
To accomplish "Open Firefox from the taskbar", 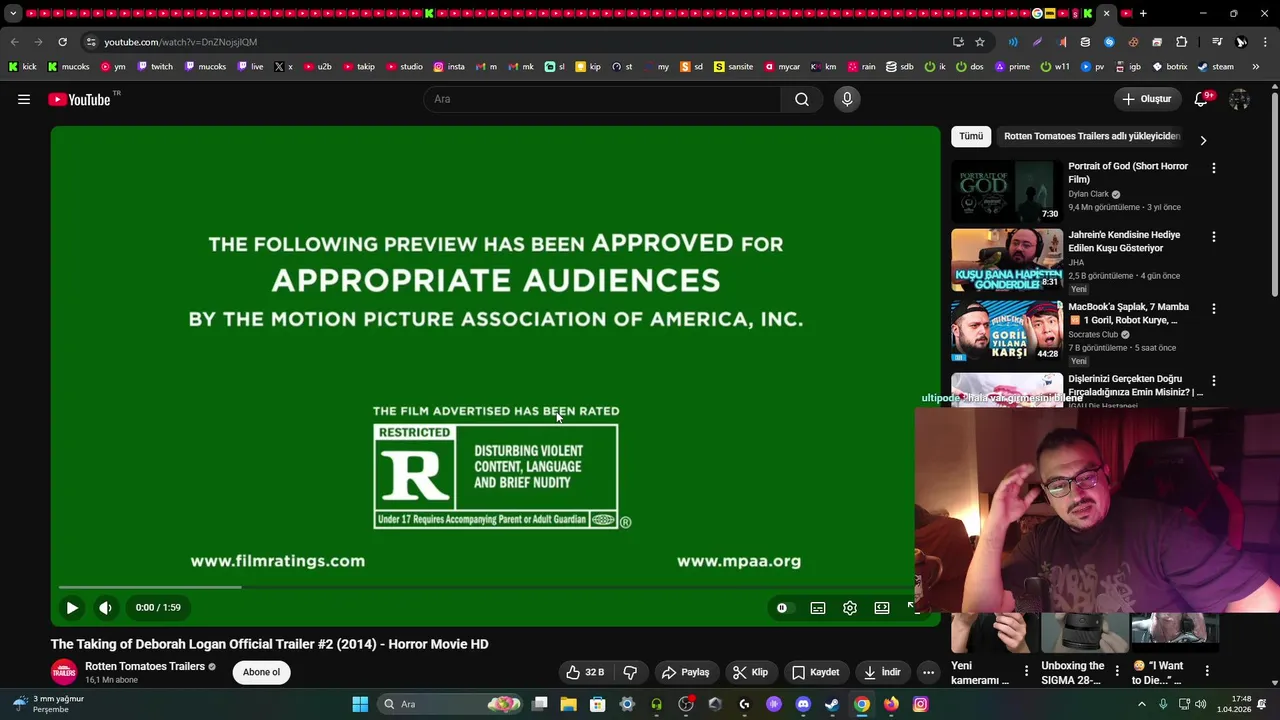I will tap(891, 704).
